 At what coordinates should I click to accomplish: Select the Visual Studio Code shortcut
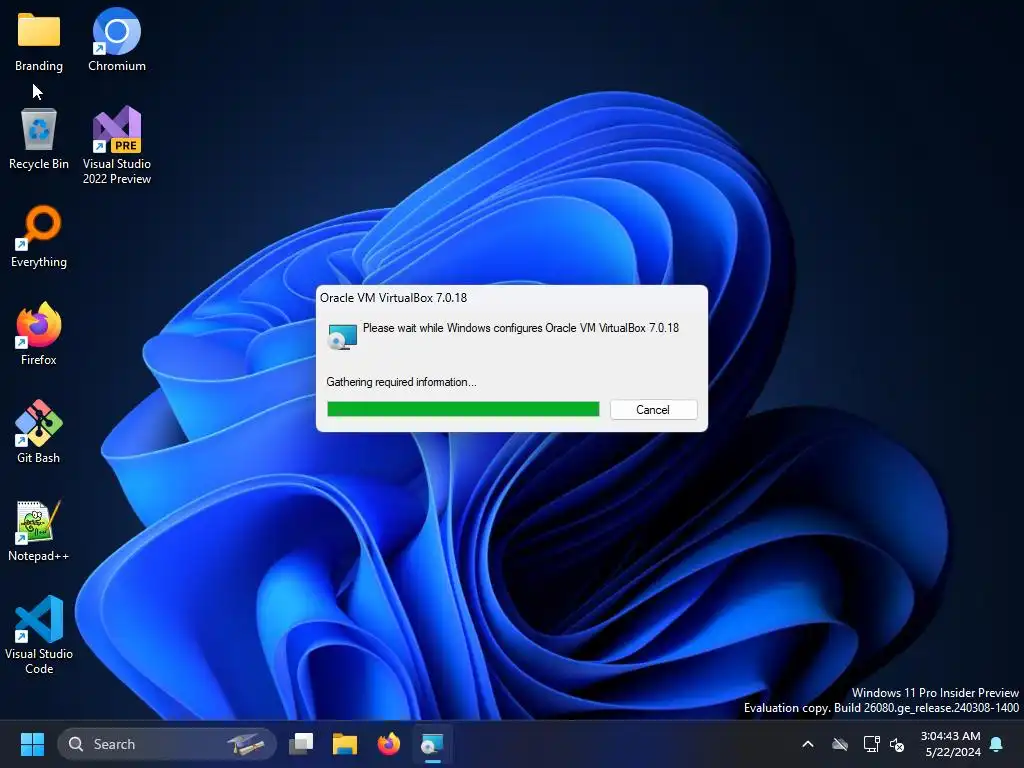point(39,635)
